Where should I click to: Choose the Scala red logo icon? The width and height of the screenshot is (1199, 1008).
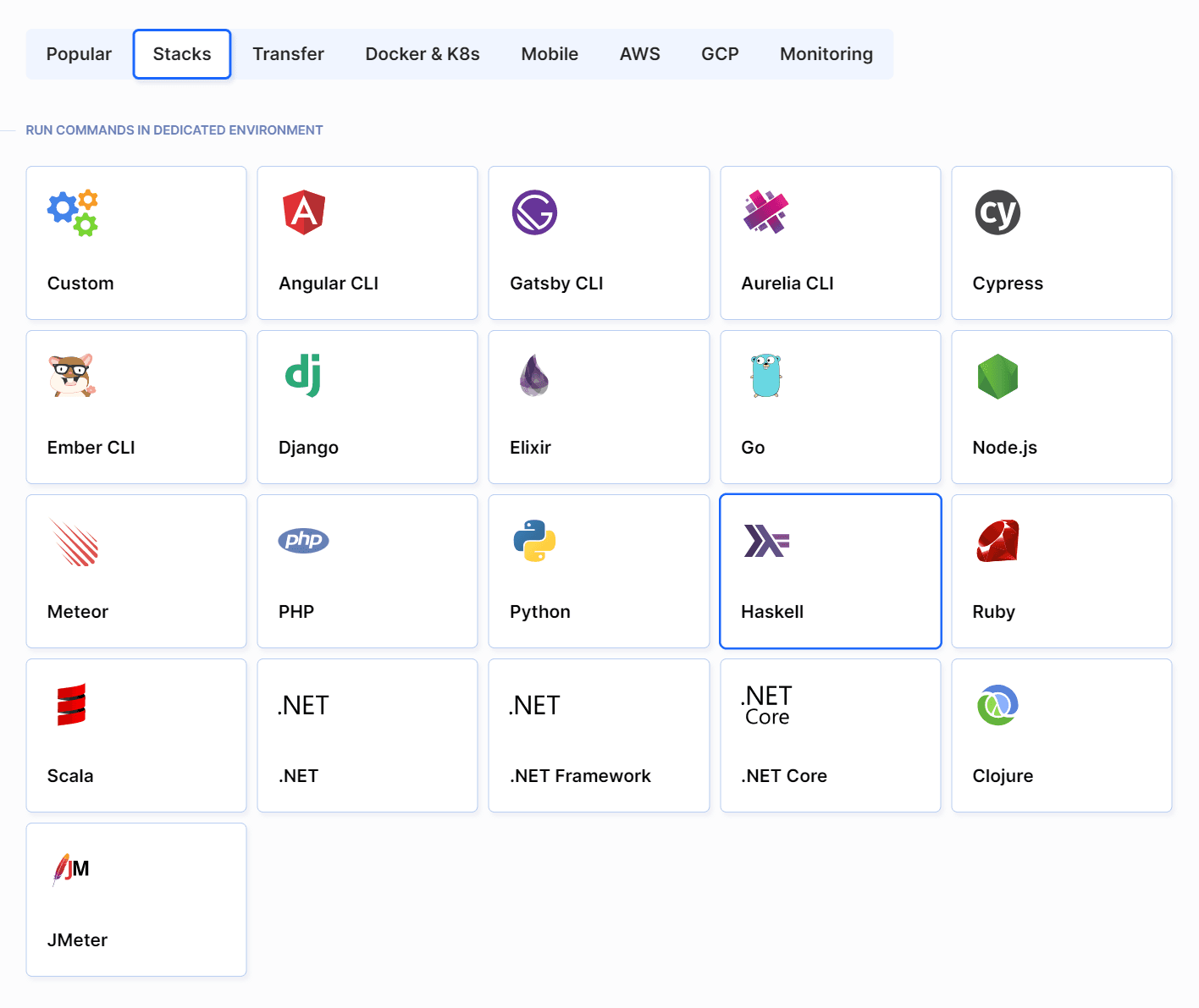pos(72,704)
